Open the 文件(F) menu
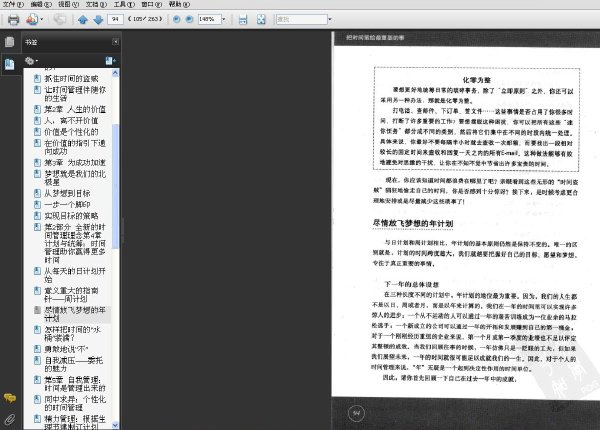Screen dimensions: 600x430 pyautogui.click(x=13, y=4)
